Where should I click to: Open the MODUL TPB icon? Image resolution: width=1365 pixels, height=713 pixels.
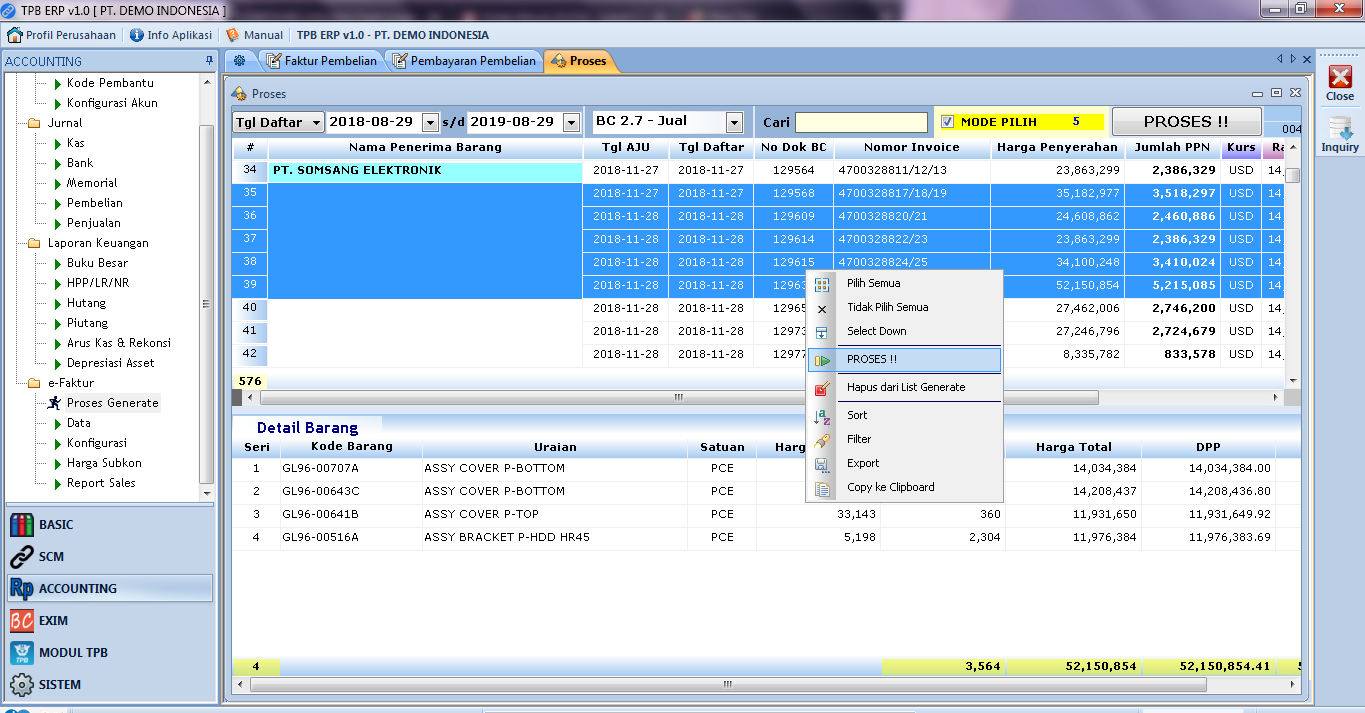click(x=22, y=653)
